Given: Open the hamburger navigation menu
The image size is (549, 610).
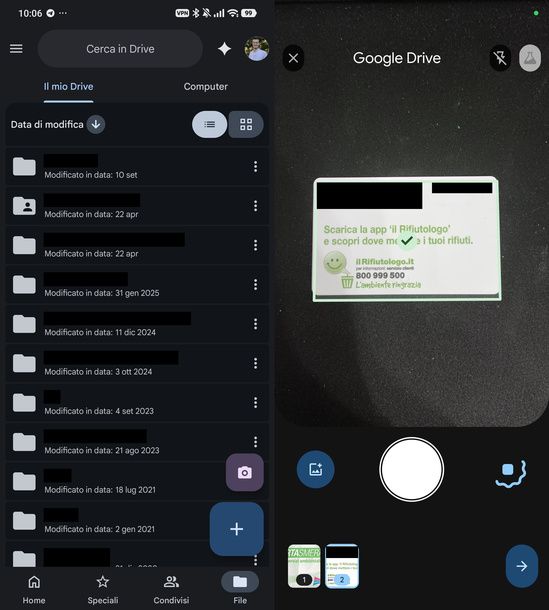Looking at the screenshot, I should [x=16, y=49].
